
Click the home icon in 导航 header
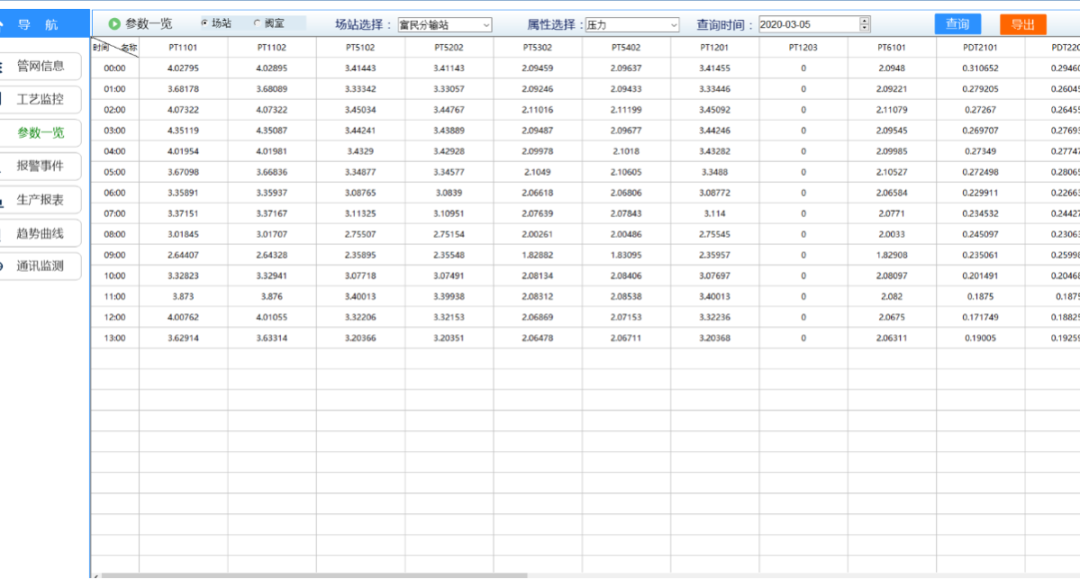coord(2,25)
